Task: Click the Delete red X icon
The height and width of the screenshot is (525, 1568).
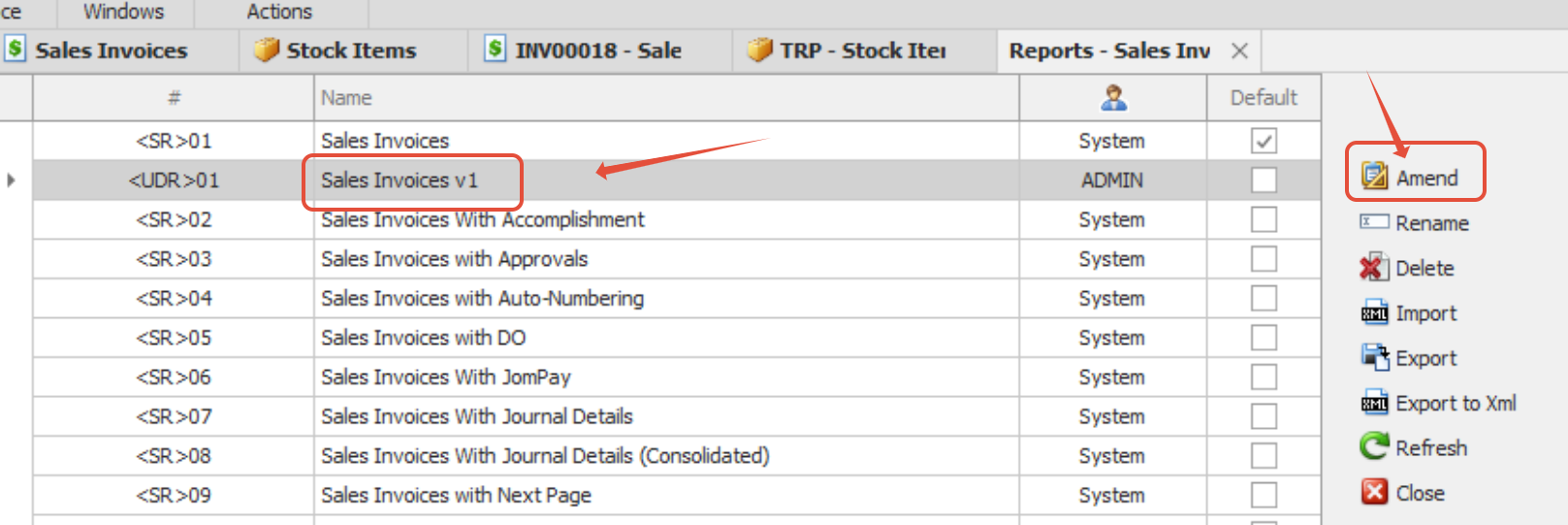Action: tap(1374, 267)
